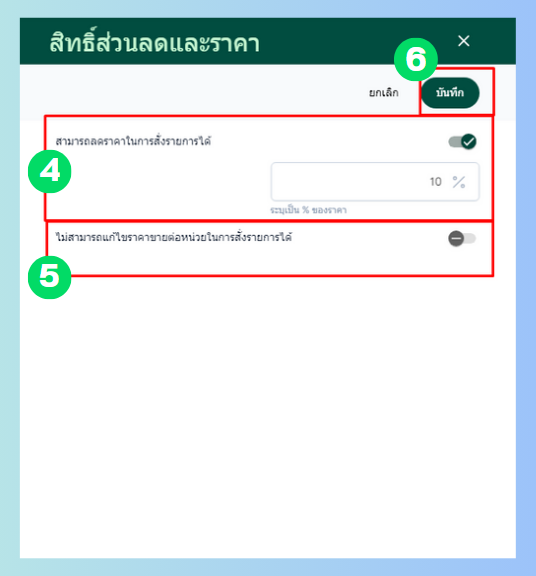
Task: Click the สิทธิ์ส่วนลดและราคา dialog title
Action: (x=155, y=42)
